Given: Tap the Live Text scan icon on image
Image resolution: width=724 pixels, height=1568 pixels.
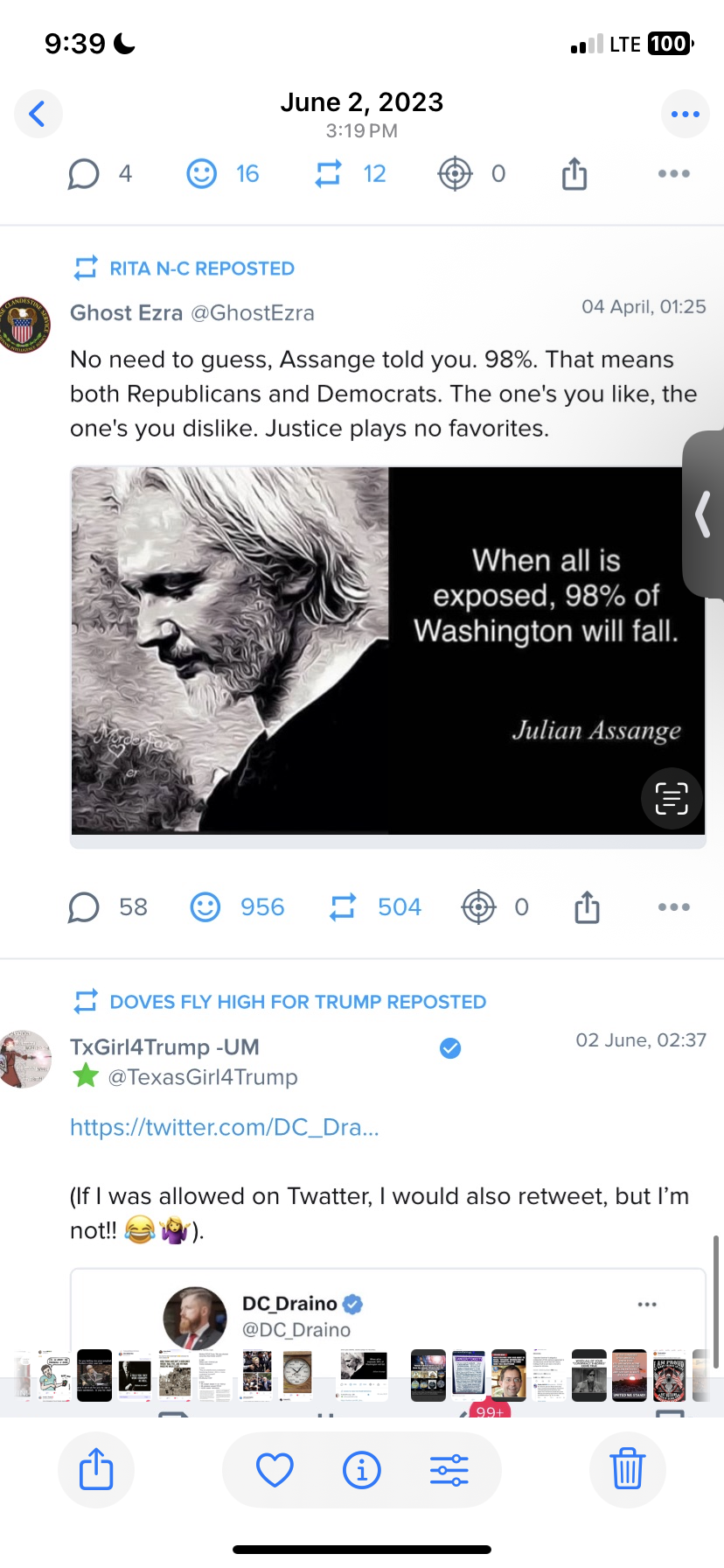Looking at the screenshot, I should (672, 798).
